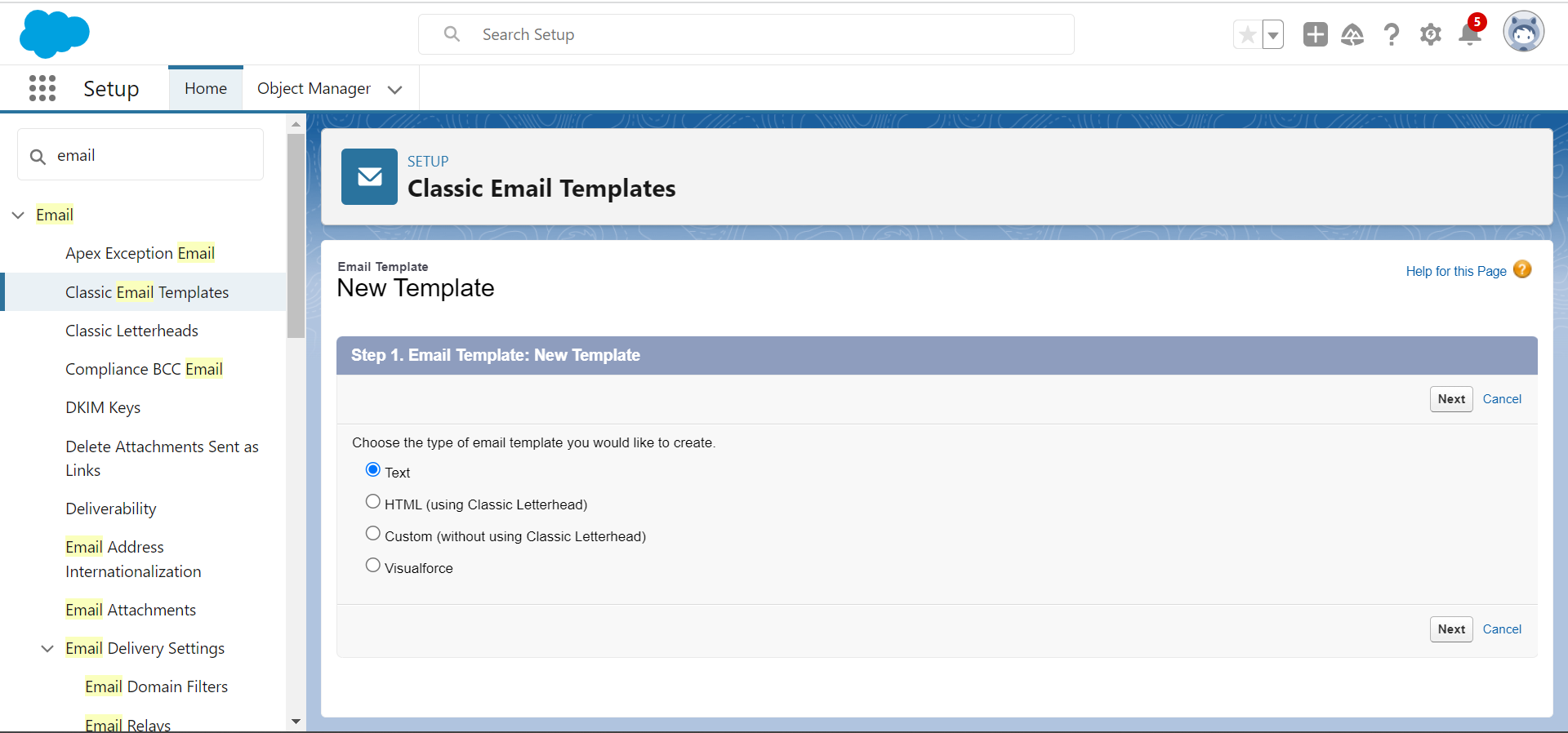Viewport: 1568px width, 733px height.
Task: Switch to the Object Manager tab
Action: pyautogui.click(x=314, y=88)
